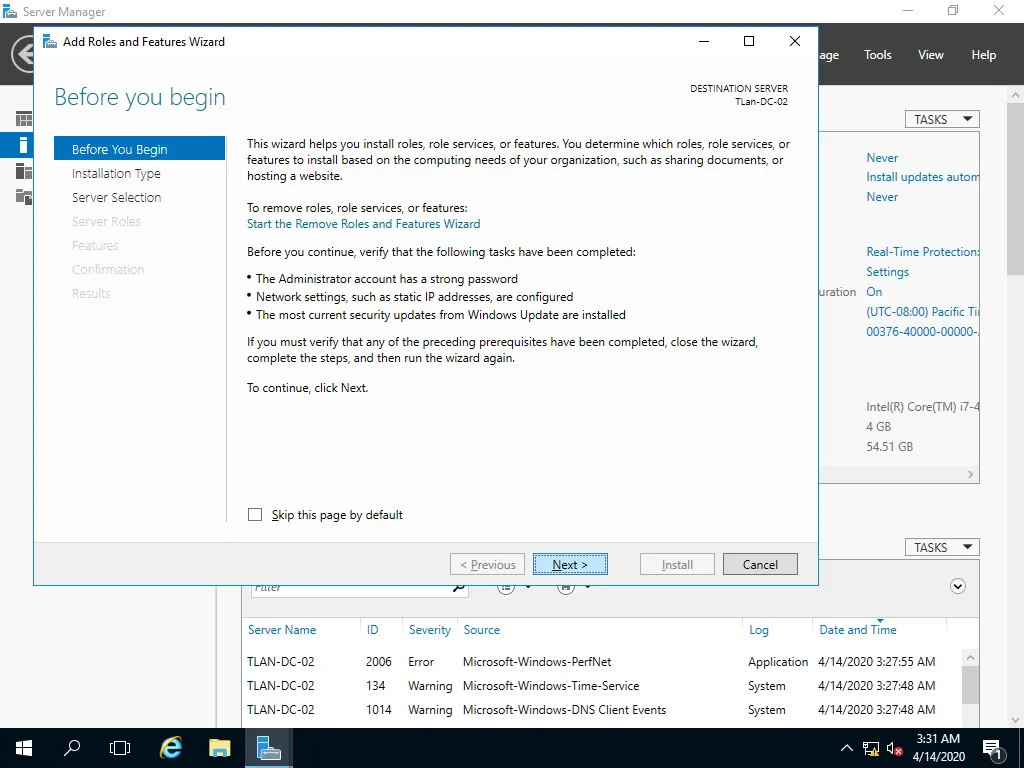Sort events by ID column
The width and height of the screenshot is (1024, 768).
[x=372, y=630]
